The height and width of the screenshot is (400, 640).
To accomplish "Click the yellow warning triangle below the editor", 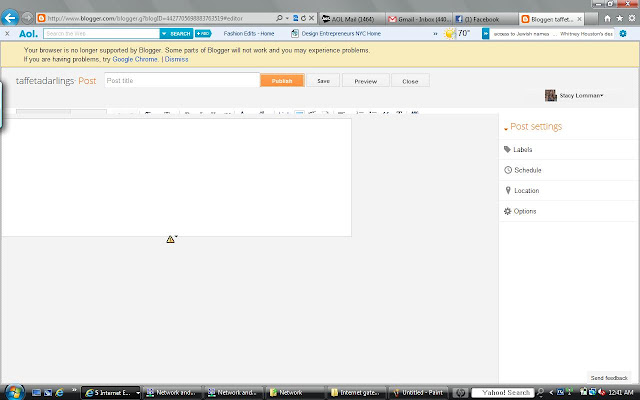I will tap(171, 239).
